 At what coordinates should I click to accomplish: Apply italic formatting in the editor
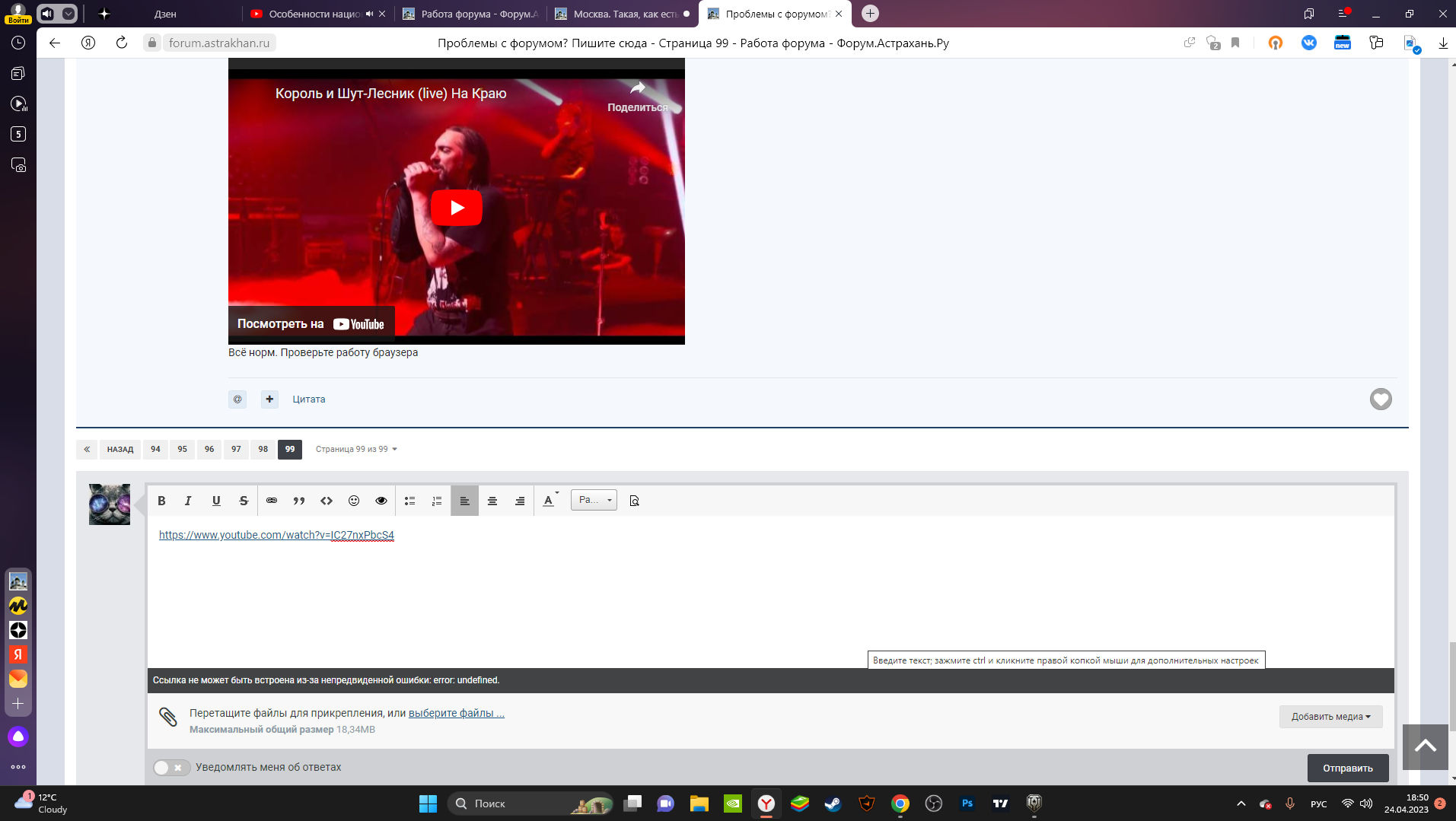point(188,501)
